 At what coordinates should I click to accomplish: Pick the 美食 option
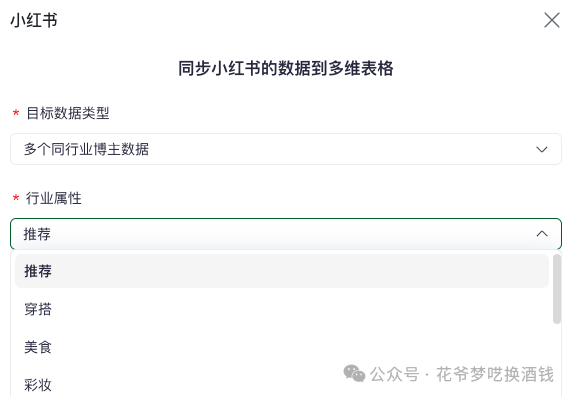(x=282, y=347)
